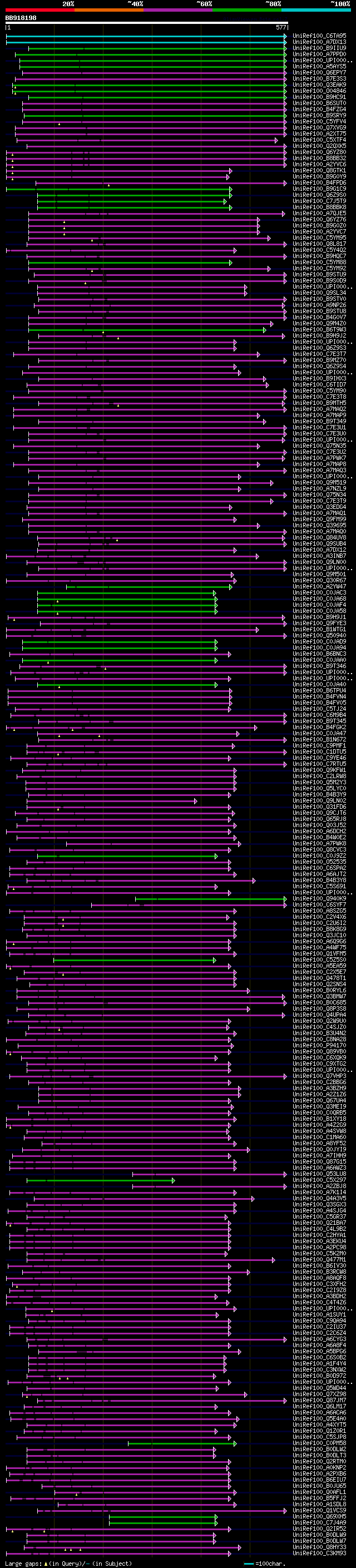The width and height of the screenshot is (356, 1568).
Task: Select the UniRef100_A7PPD0 label
Action: 319,54
